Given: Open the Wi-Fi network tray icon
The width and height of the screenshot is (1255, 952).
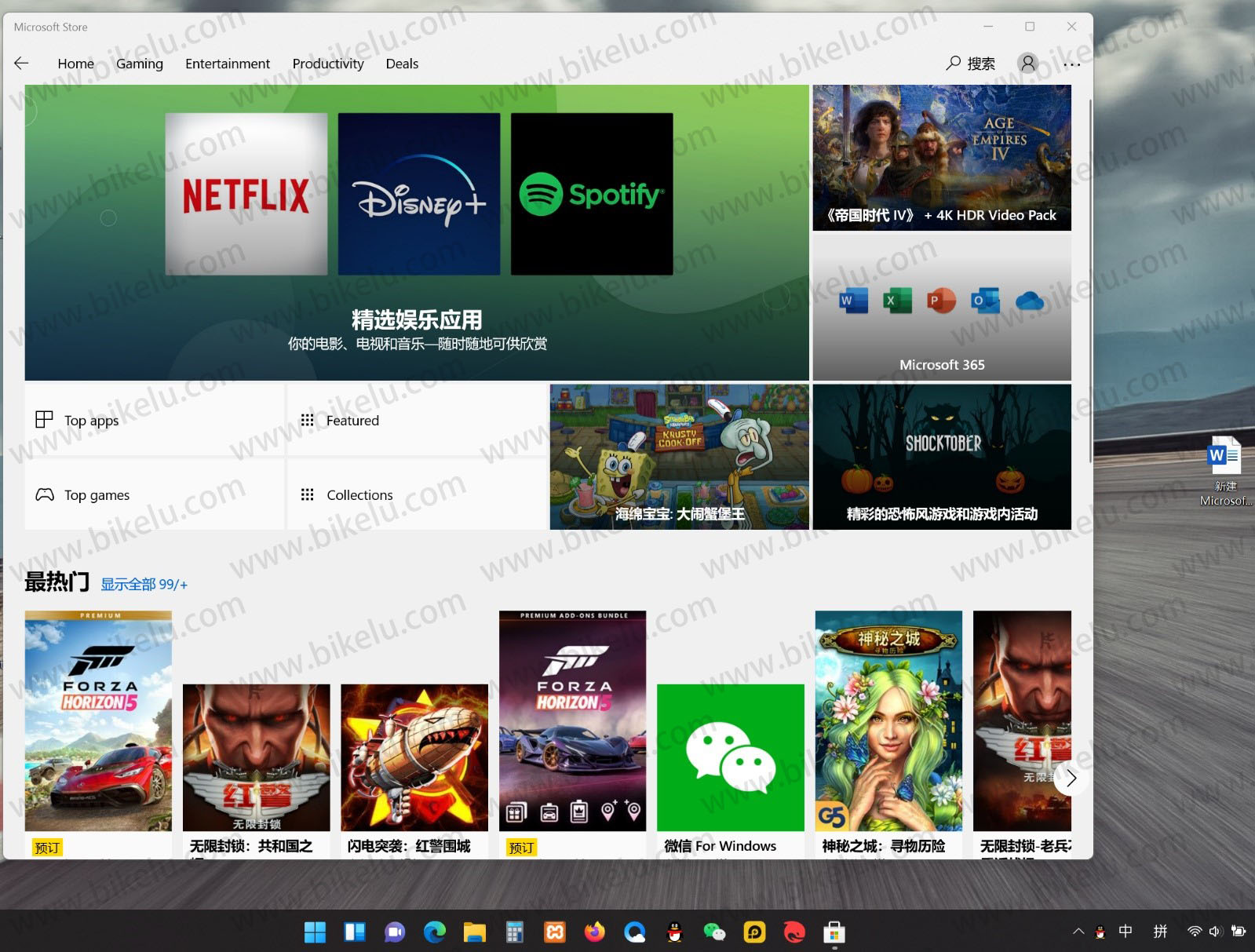Looking at the screenshot, I should pos(1195,932).
